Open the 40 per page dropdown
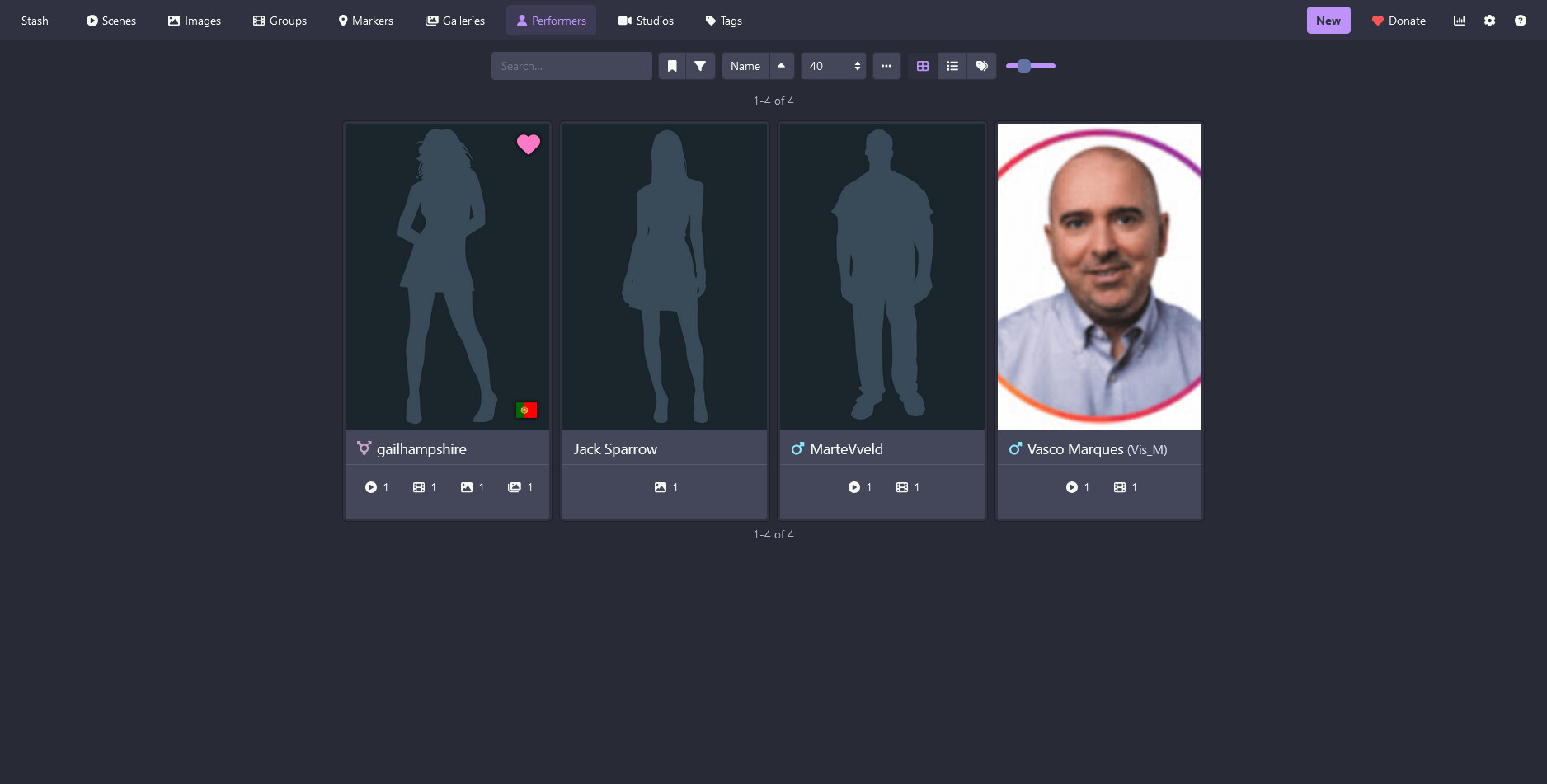 tap(834, 66)
